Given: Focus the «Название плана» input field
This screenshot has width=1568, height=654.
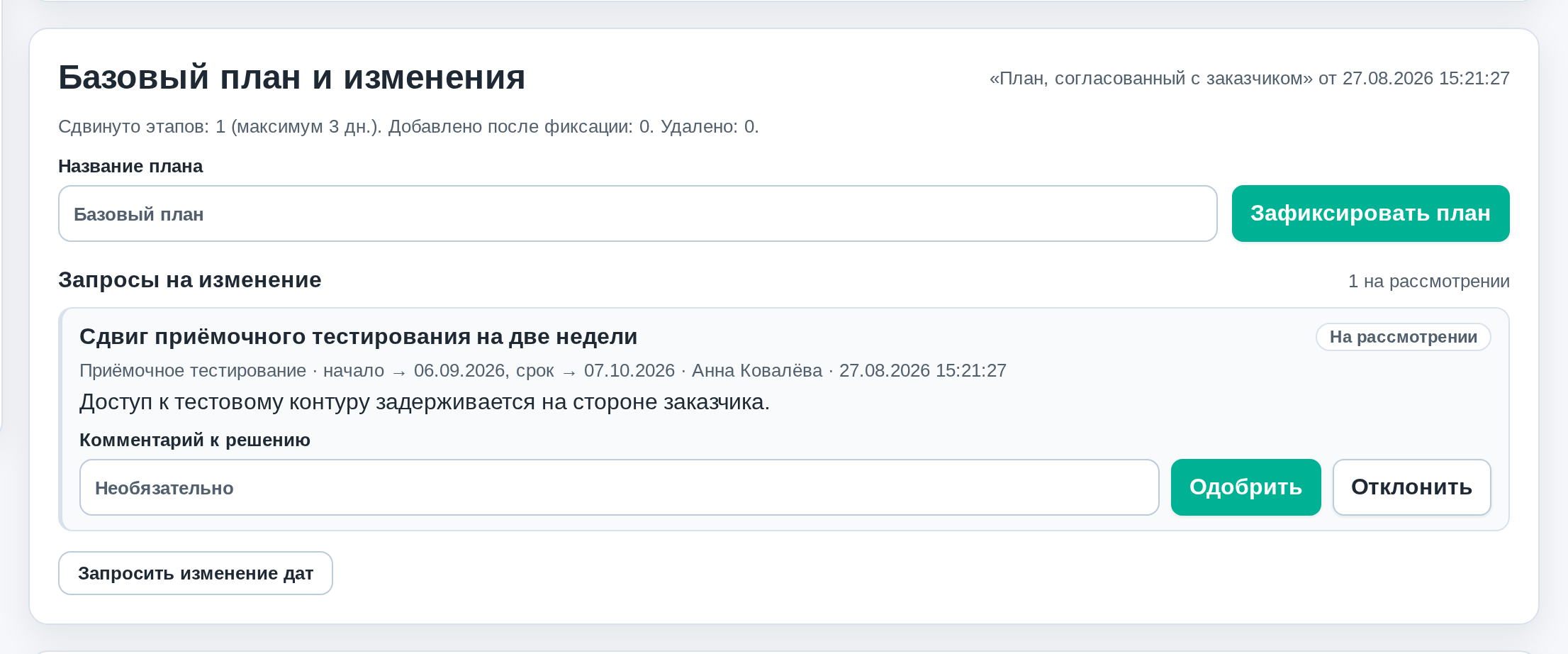Looking at the screenshot, I should 637,214.
